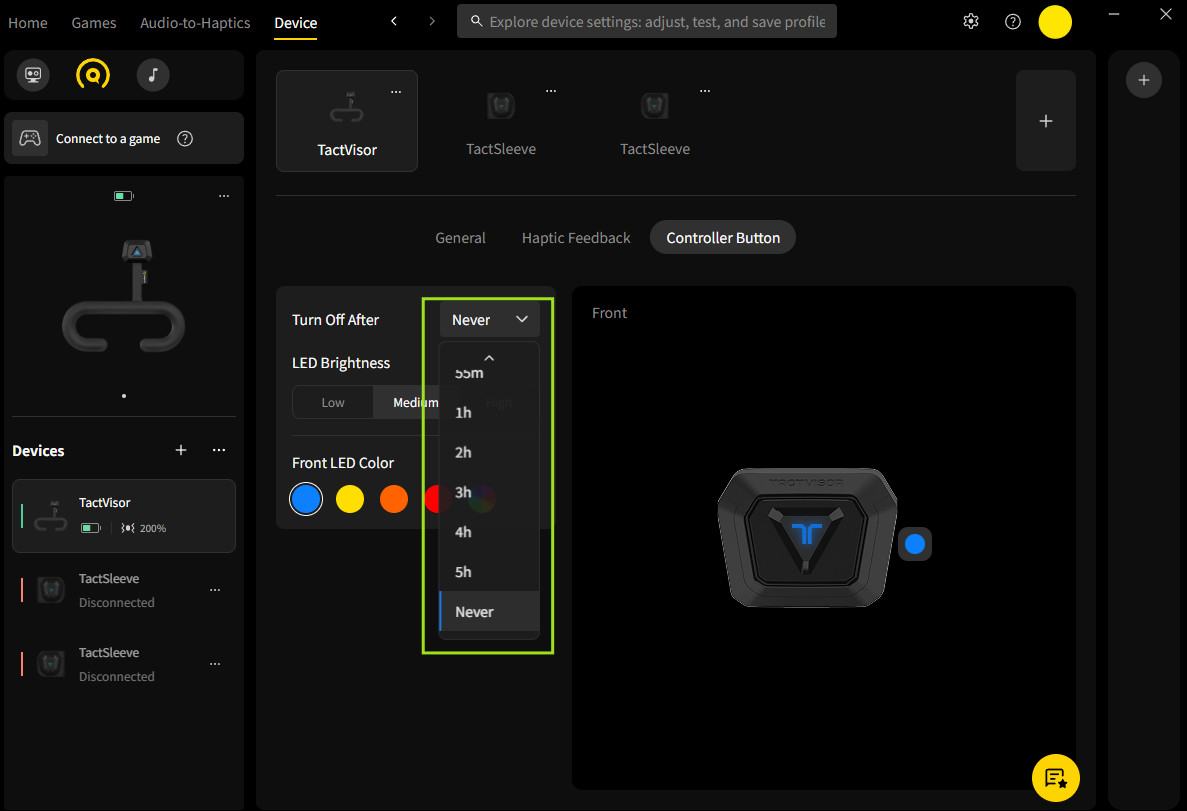The height and width of the screenshot is (811, 1187).
Task: Open feedback with the yellow review button
Action: click(1055, 778)
